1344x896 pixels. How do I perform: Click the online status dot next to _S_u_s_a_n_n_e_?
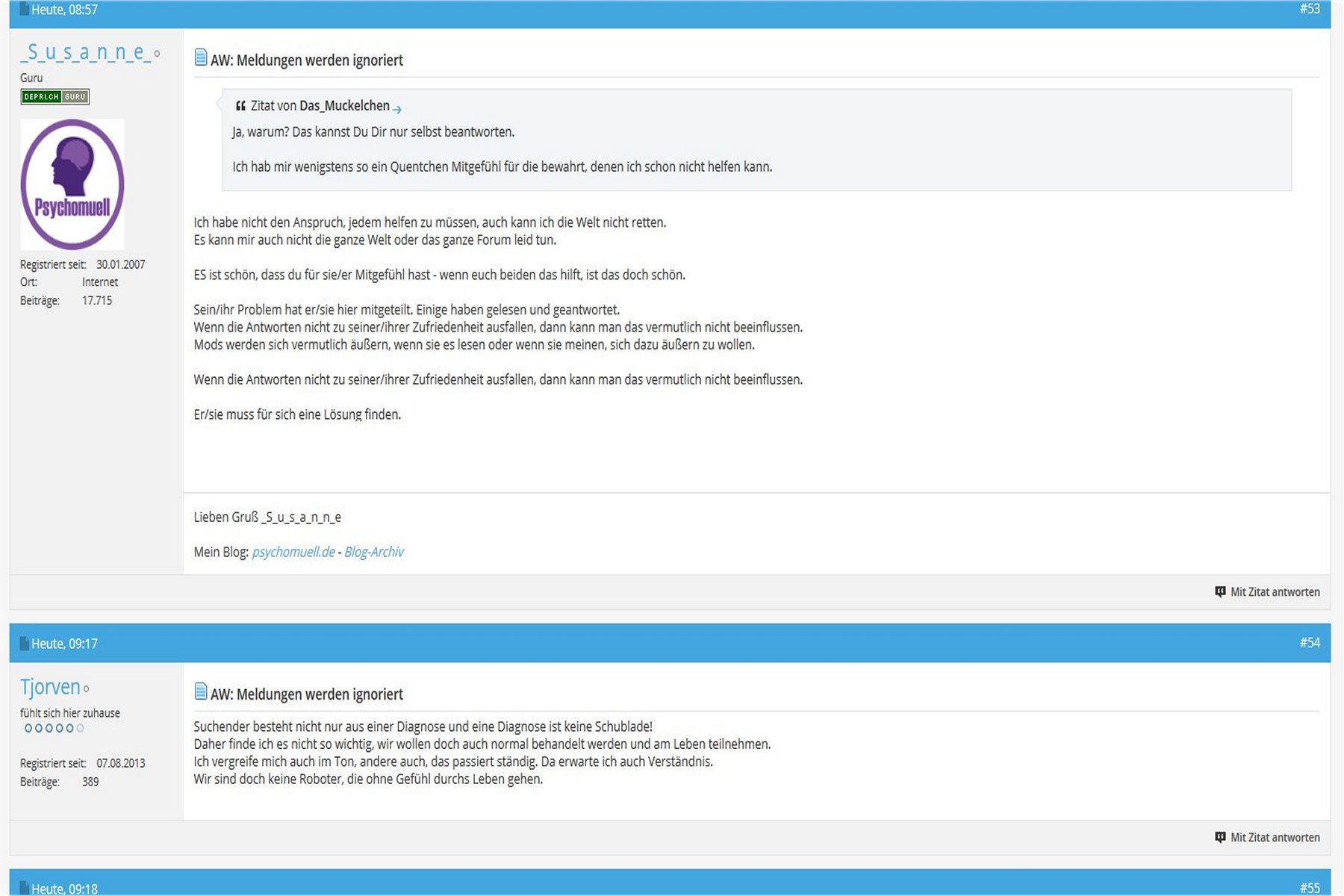coord(157,54)
